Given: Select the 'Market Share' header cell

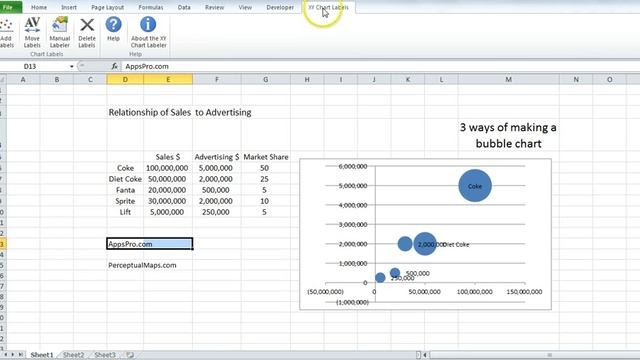Looking at the screenshot, I should point(266,157).
